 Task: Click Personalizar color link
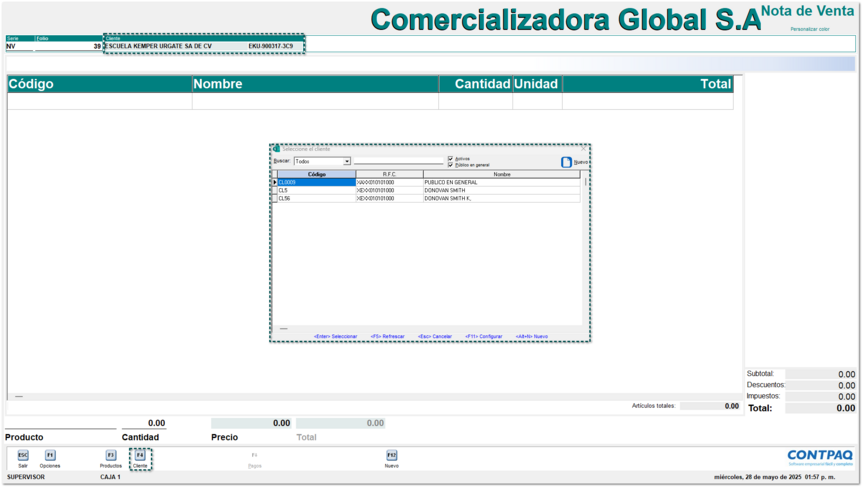point(810,29)
